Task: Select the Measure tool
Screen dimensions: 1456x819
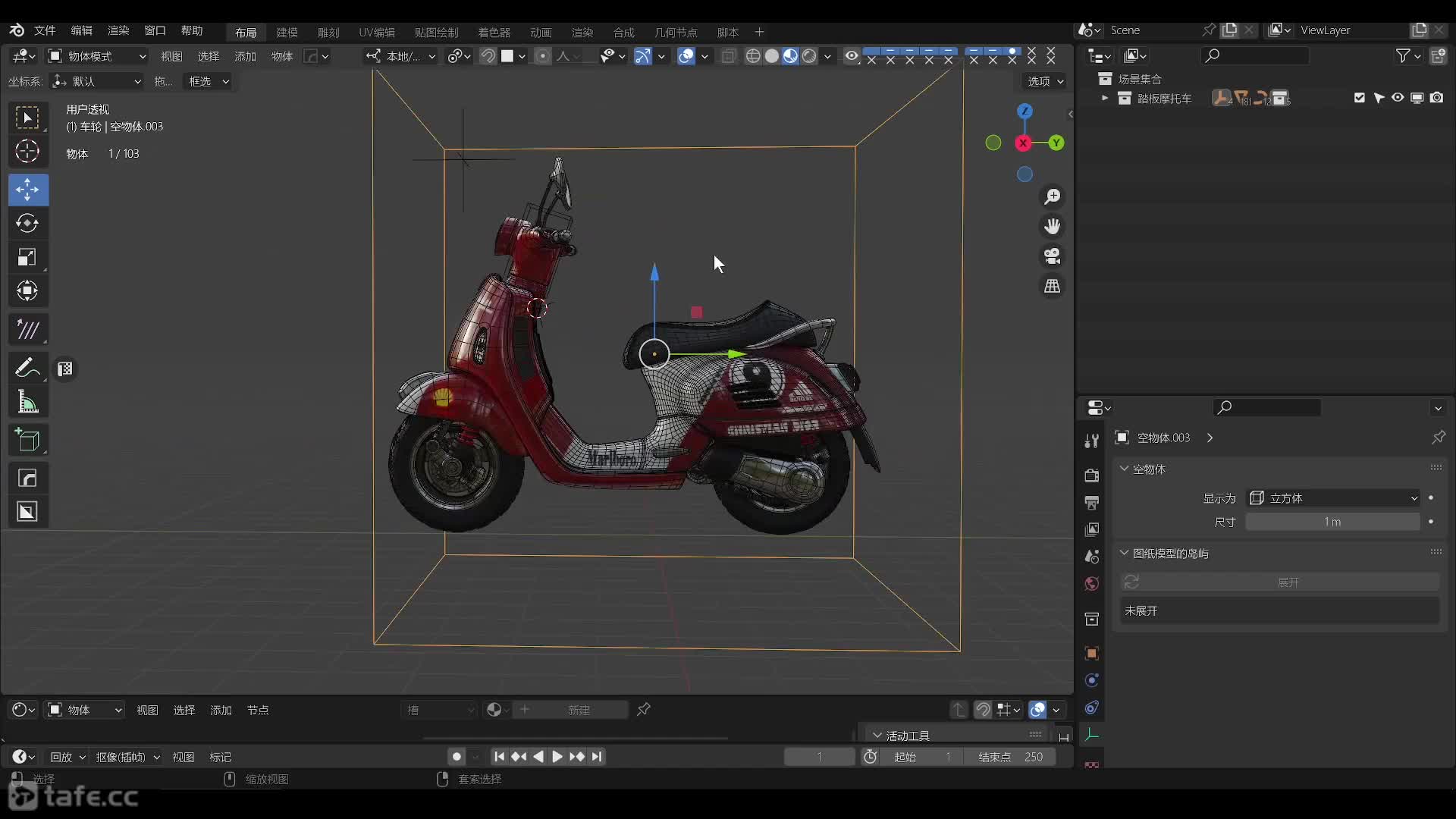Action: [x=28, y=402]
